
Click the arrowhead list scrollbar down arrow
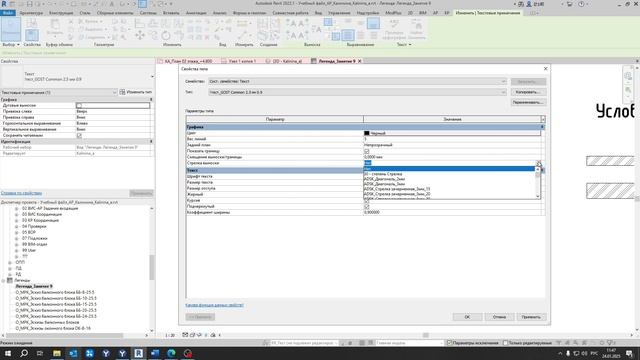[538, 196]
